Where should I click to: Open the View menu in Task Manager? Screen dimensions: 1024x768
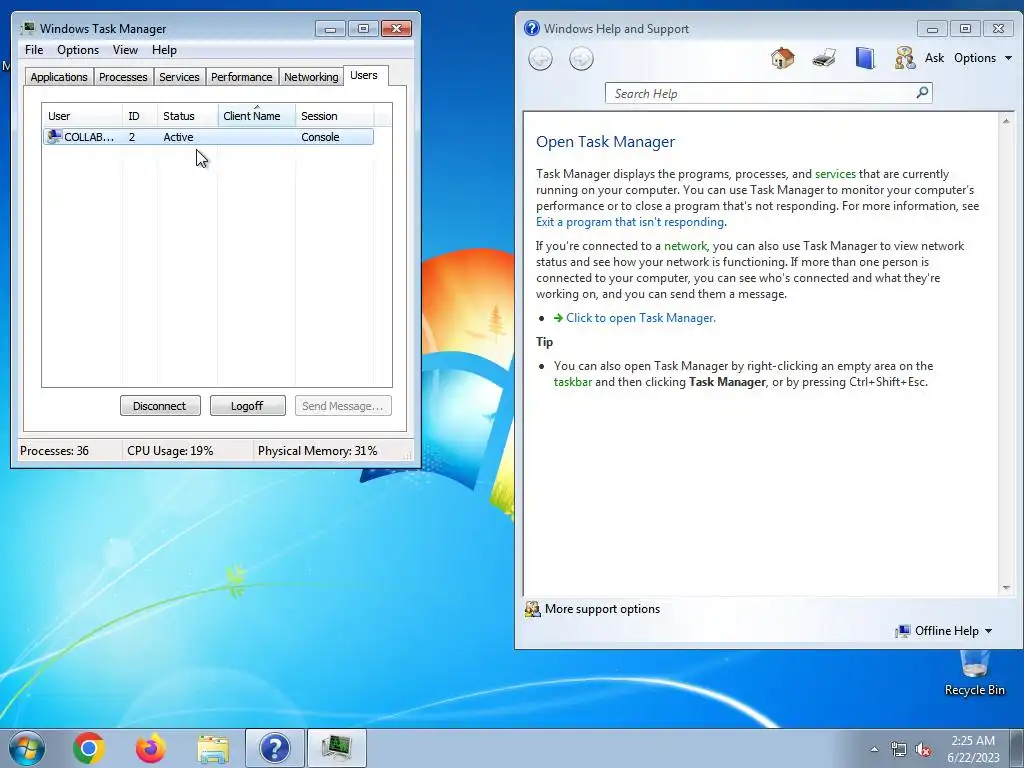point(125,50)
